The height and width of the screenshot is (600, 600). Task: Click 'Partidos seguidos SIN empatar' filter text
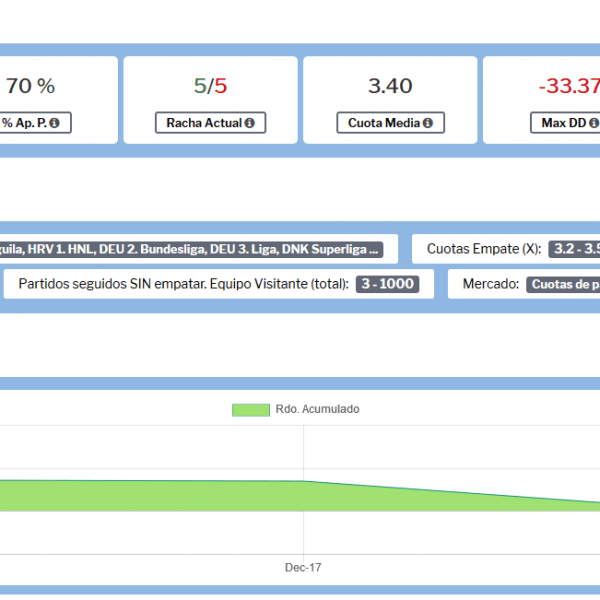183,284
